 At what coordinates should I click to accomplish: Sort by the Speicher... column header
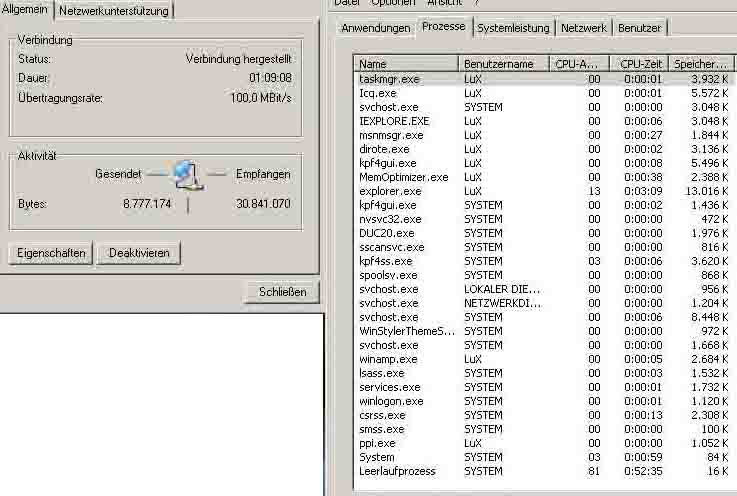tap(701, 63)
